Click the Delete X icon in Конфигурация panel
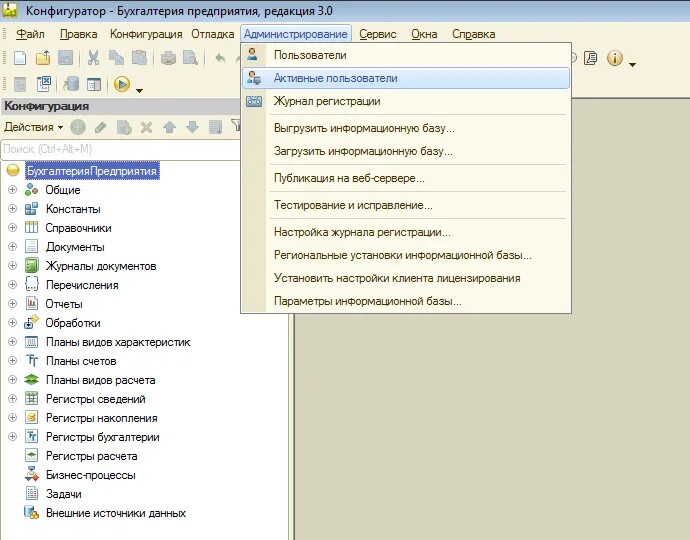Viewport: 690px width, 540px height. pos(147,127)
